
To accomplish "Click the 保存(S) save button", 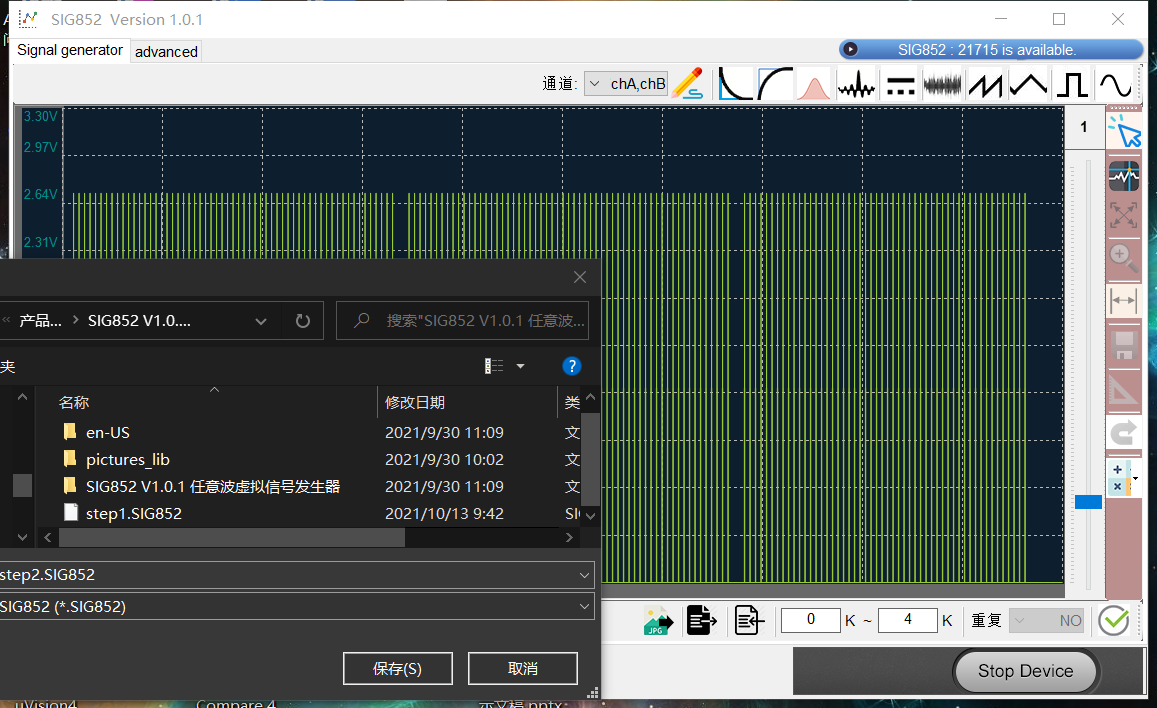I will [x=397, y=669].
